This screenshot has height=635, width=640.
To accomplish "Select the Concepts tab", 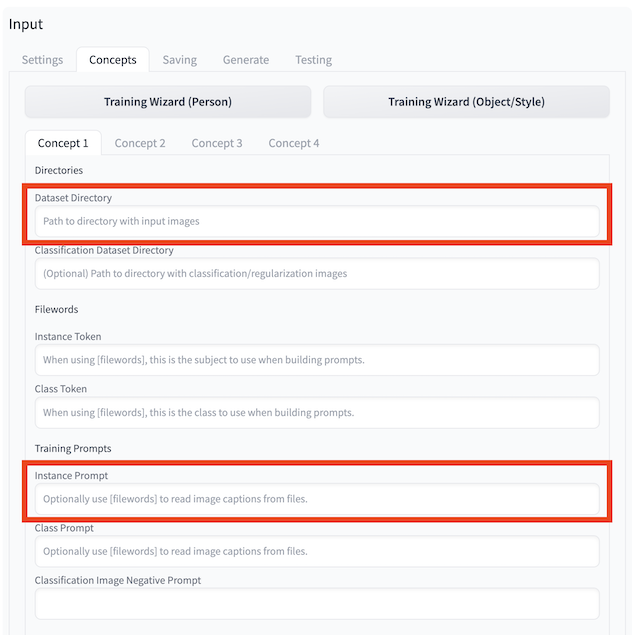I will point(113,60).
